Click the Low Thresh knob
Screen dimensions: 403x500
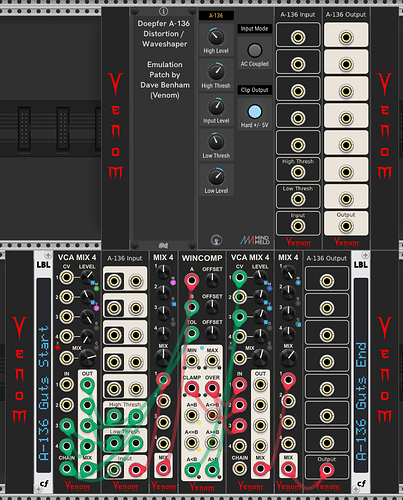click(216, 141)
